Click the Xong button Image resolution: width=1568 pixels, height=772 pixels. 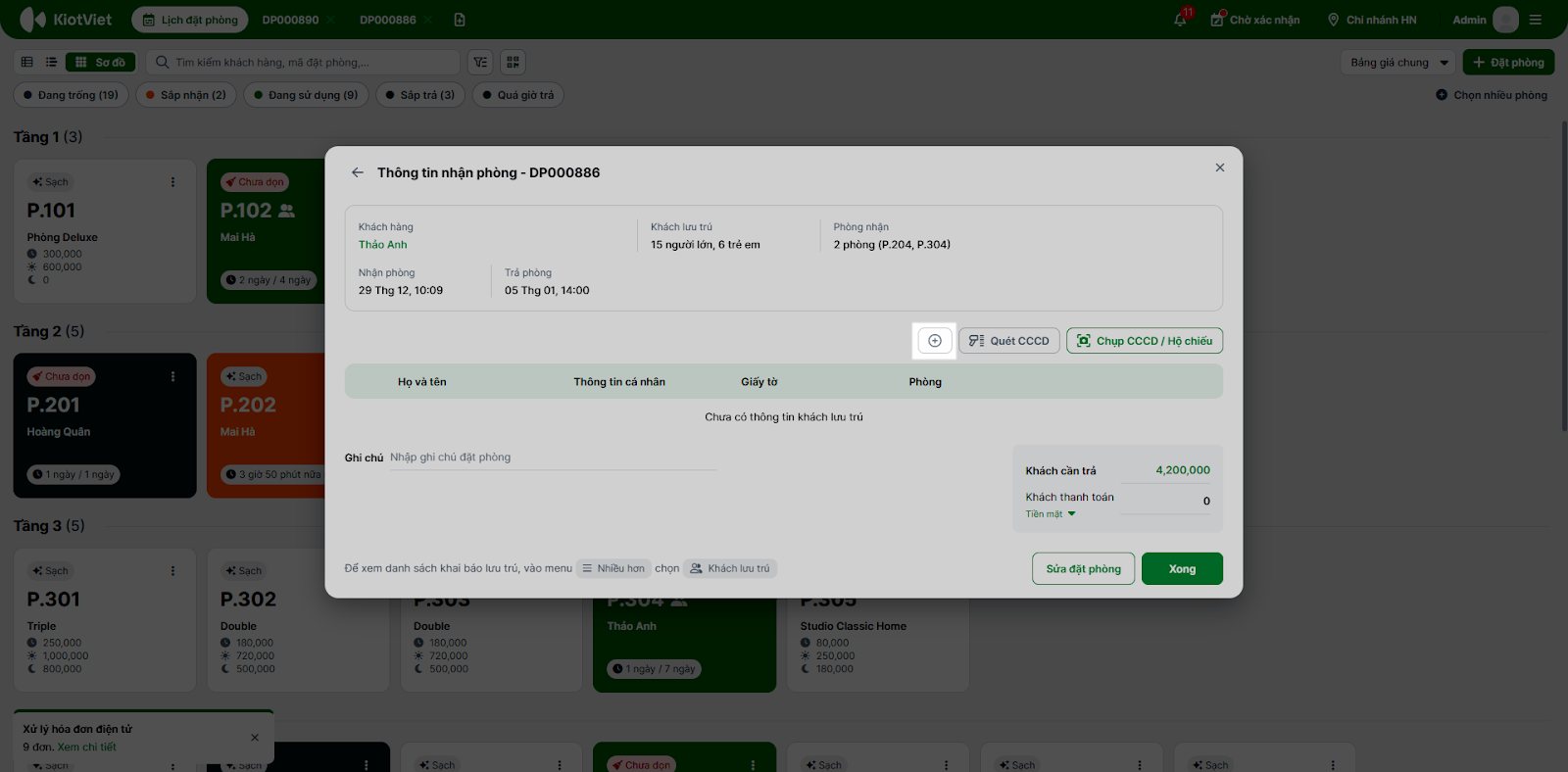tap(1182, 569)
